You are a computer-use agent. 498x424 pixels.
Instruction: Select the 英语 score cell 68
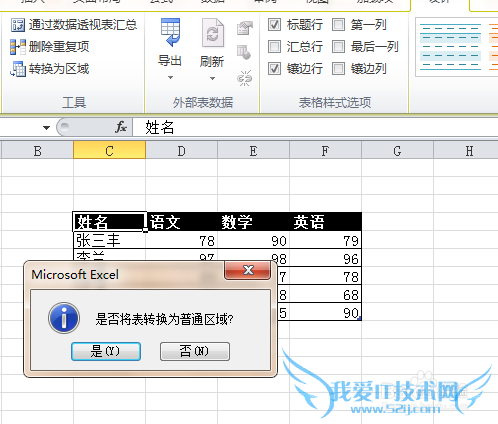326,294
